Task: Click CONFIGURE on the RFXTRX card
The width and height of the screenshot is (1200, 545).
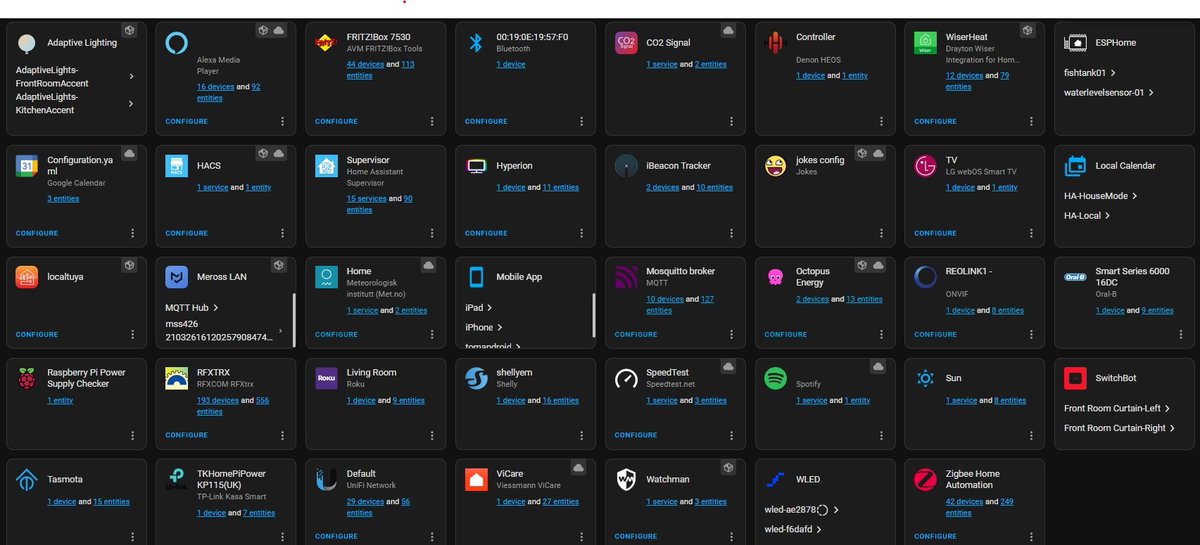Action: point(186,435)
